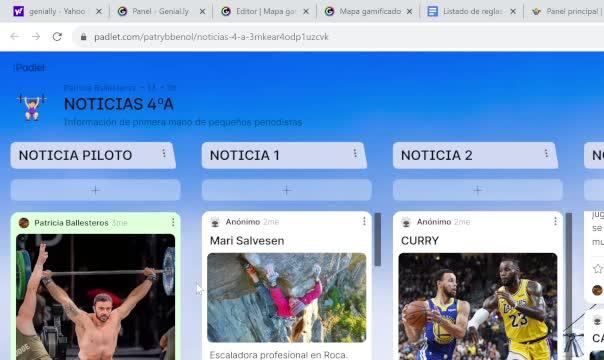Open NOTICIA 1 column three-dot menu
Screen dimensions: 604x360
355,154
